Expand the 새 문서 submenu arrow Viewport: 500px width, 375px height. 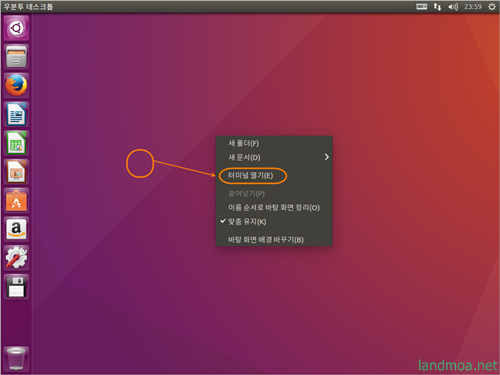(x=327, y=157)
